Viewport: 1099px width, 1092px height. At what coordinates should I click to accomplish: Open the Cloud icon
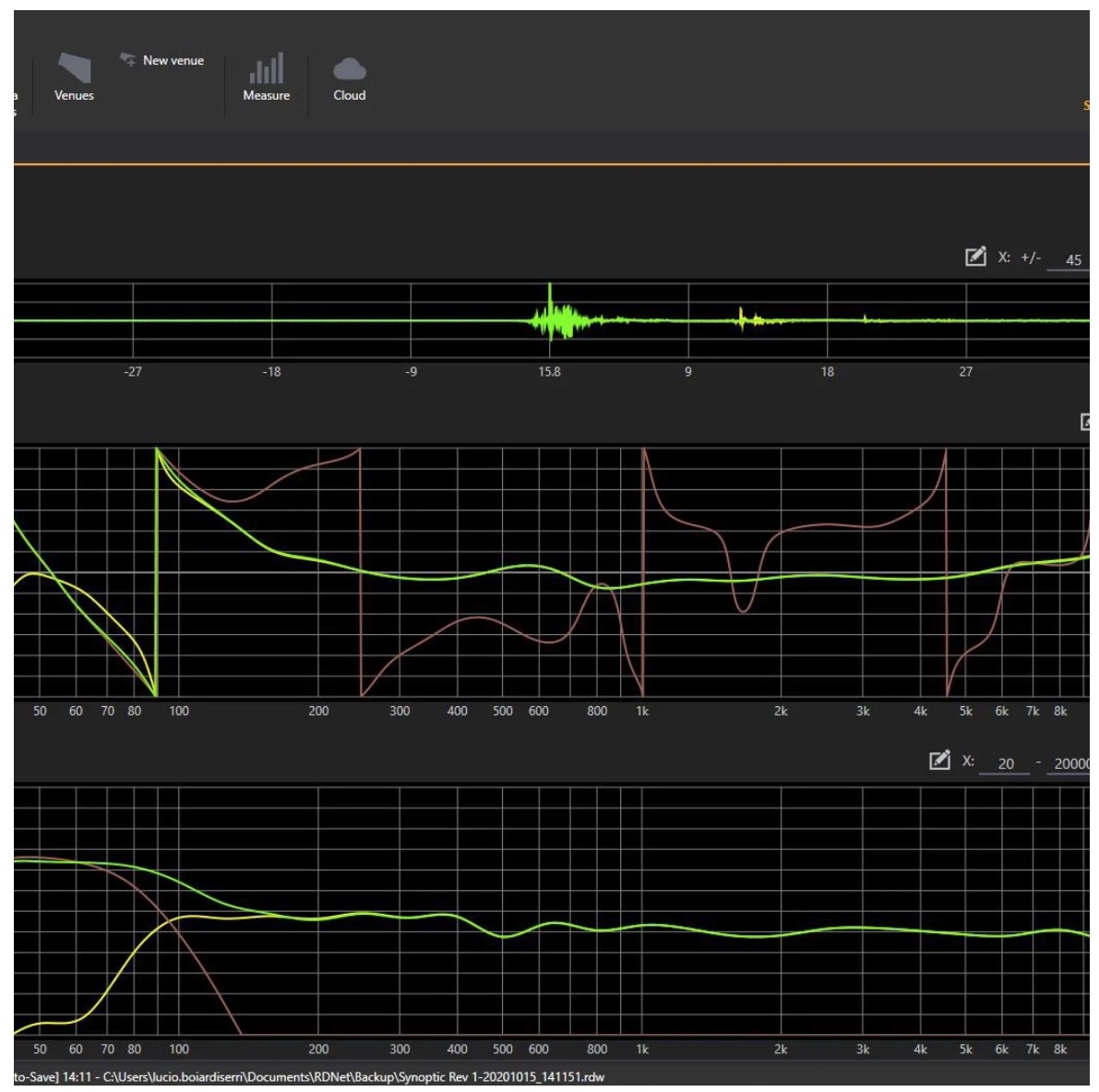(349, 69)
